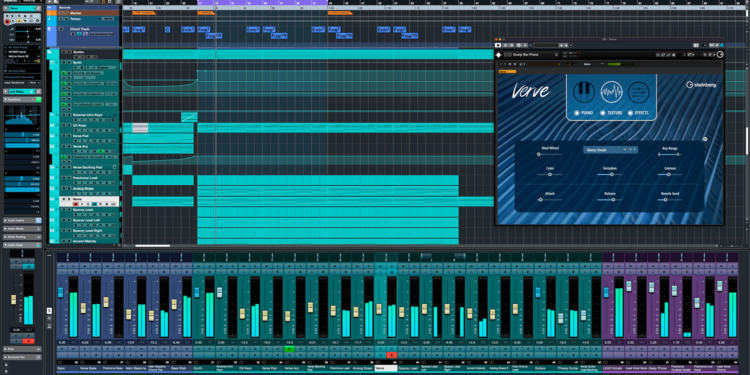This screenshot has width=750, height=375.
Task: Open the Texture waveform icon in Verve
Action: (x=612, y=92)
